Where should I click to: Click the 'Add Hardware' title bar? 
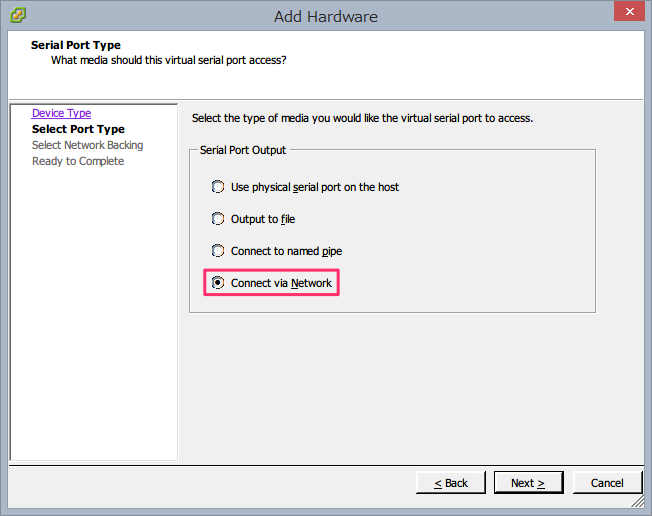tap(326, 17)
